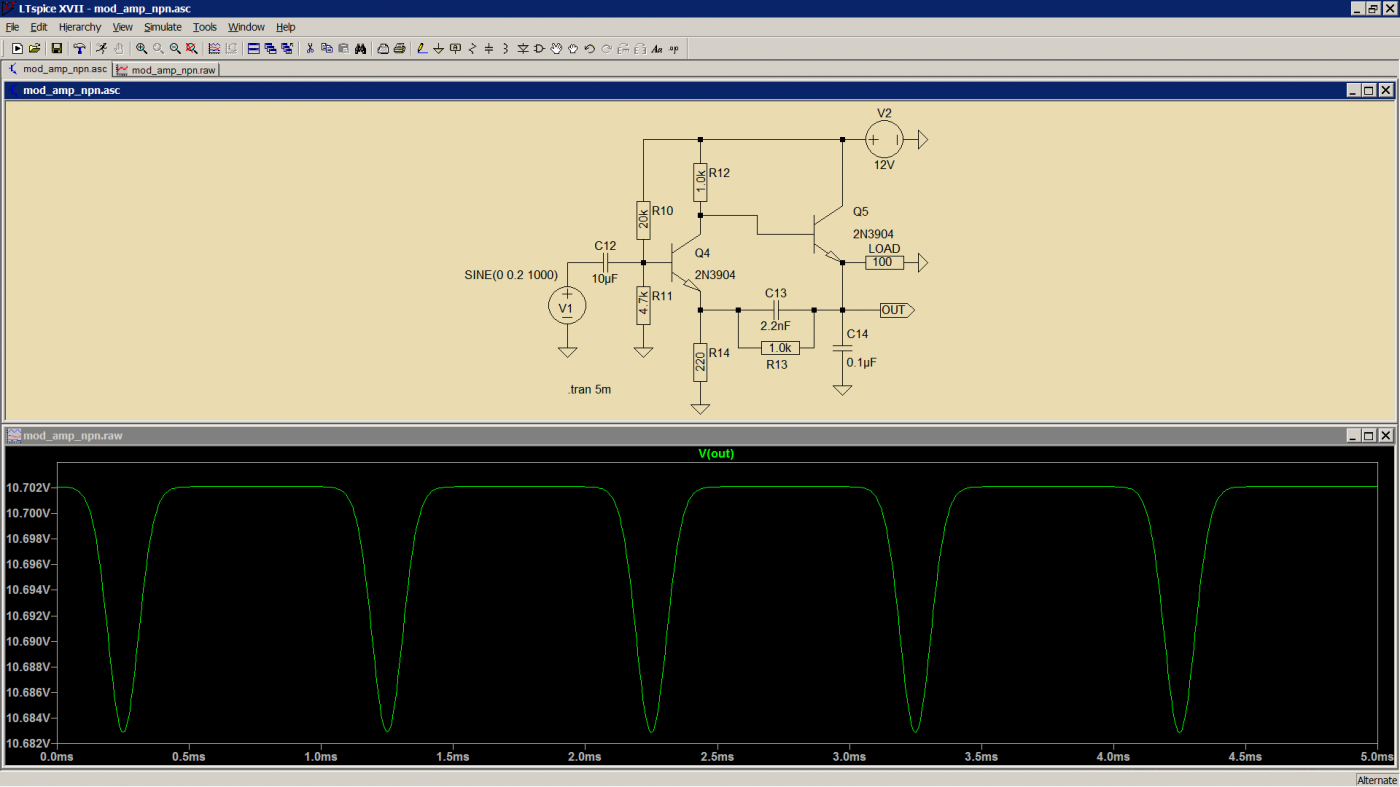1400x787 pixels.
Task: Select the Move hand tool
Action: (x=556, y=48)
